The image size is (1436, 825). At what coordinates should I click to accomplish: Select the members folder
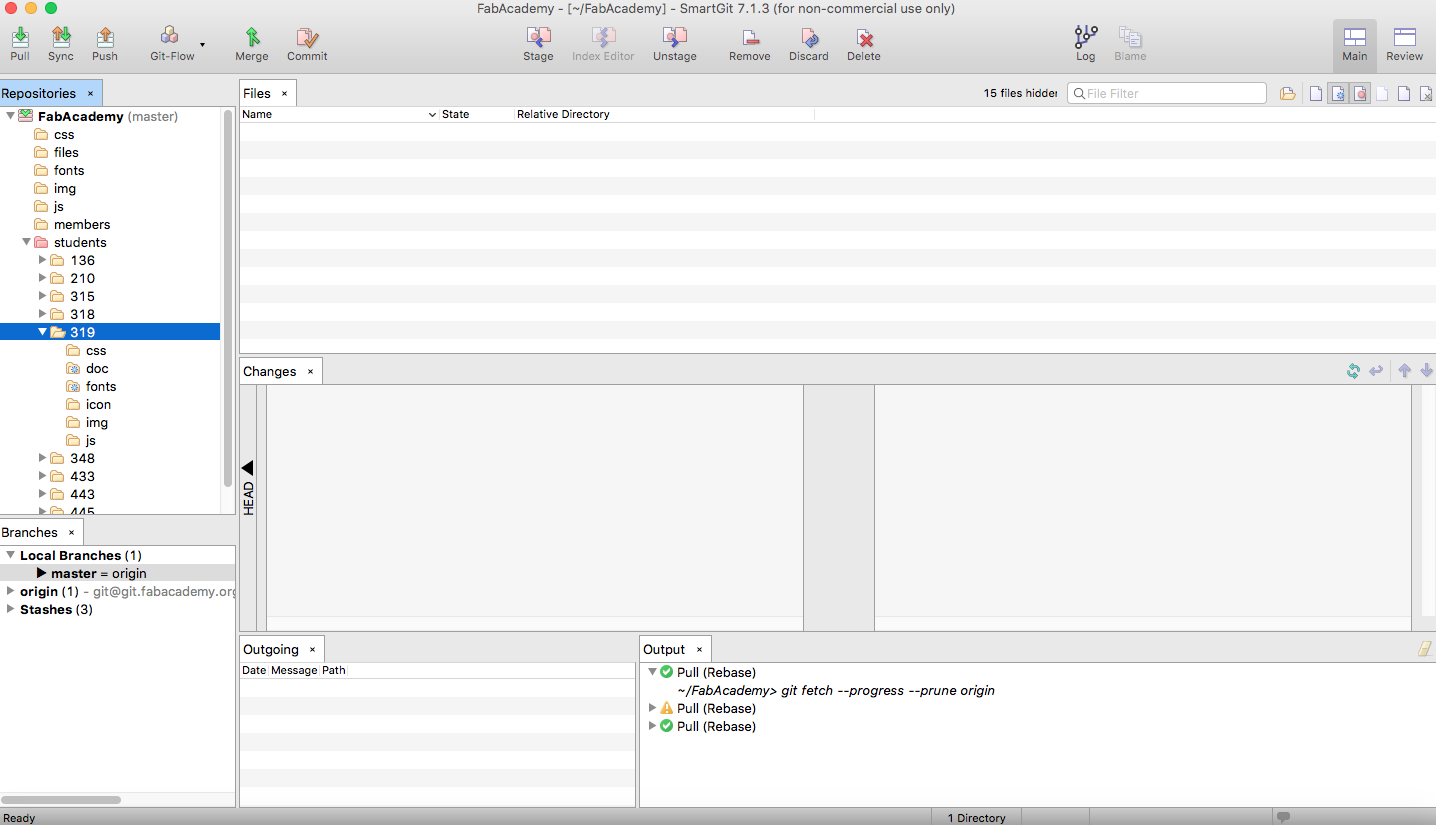pos(82,224)
